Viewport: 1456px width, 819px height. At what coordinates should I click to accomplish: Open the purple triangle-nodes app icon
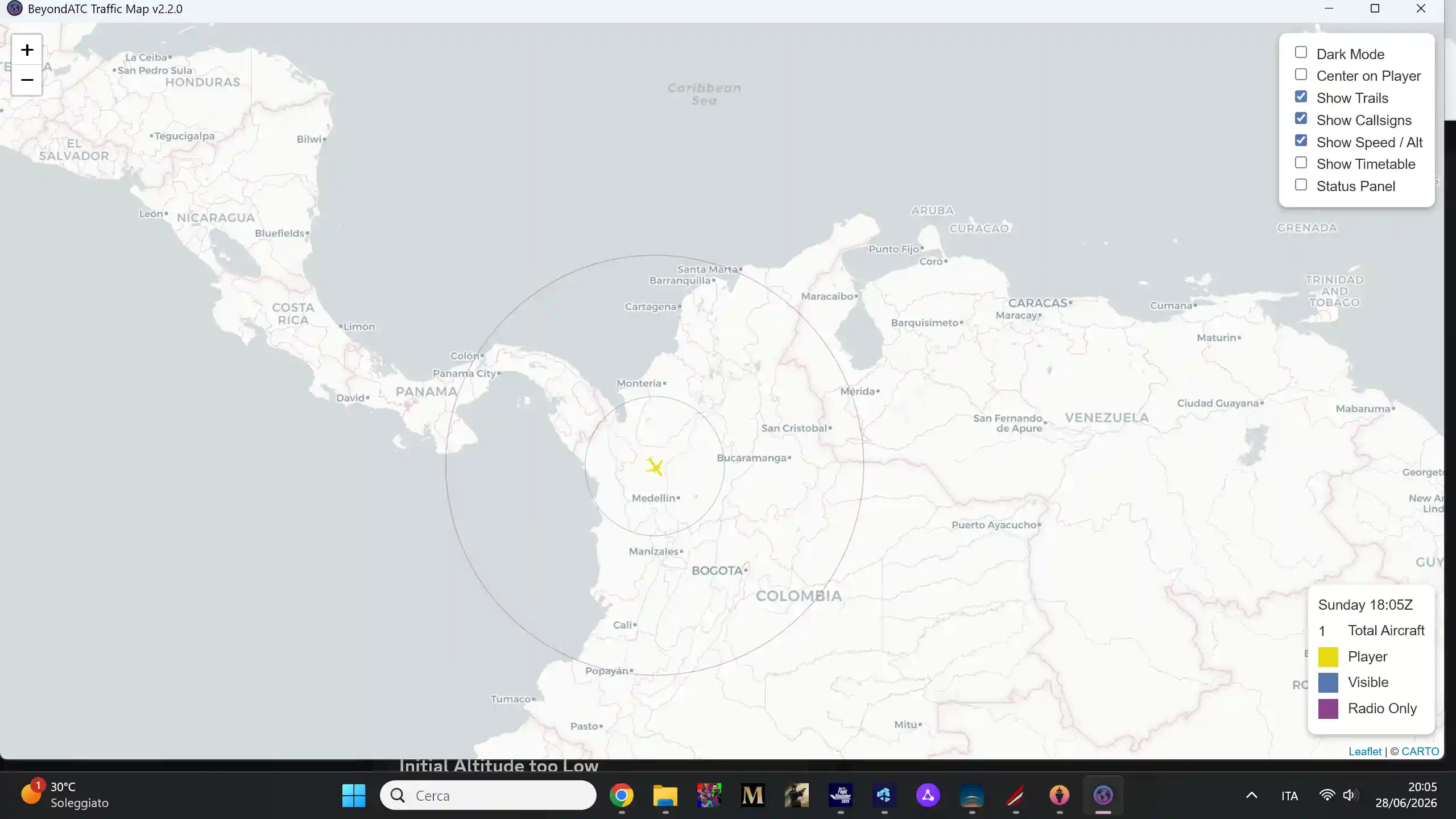coord(928,795)
